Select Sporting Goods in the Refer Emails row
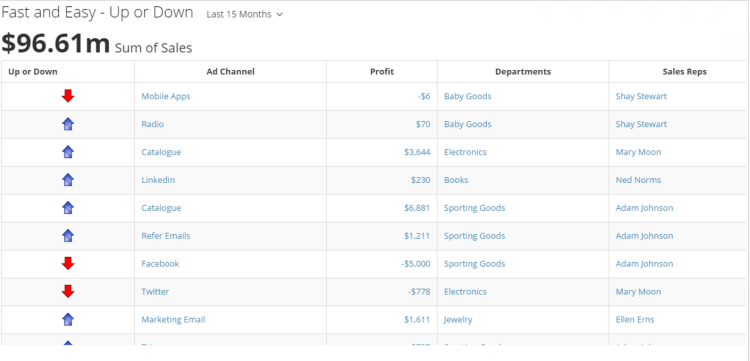Image resolution: width=750 pixels, height=361 pixels. click(x=474, y=236)
